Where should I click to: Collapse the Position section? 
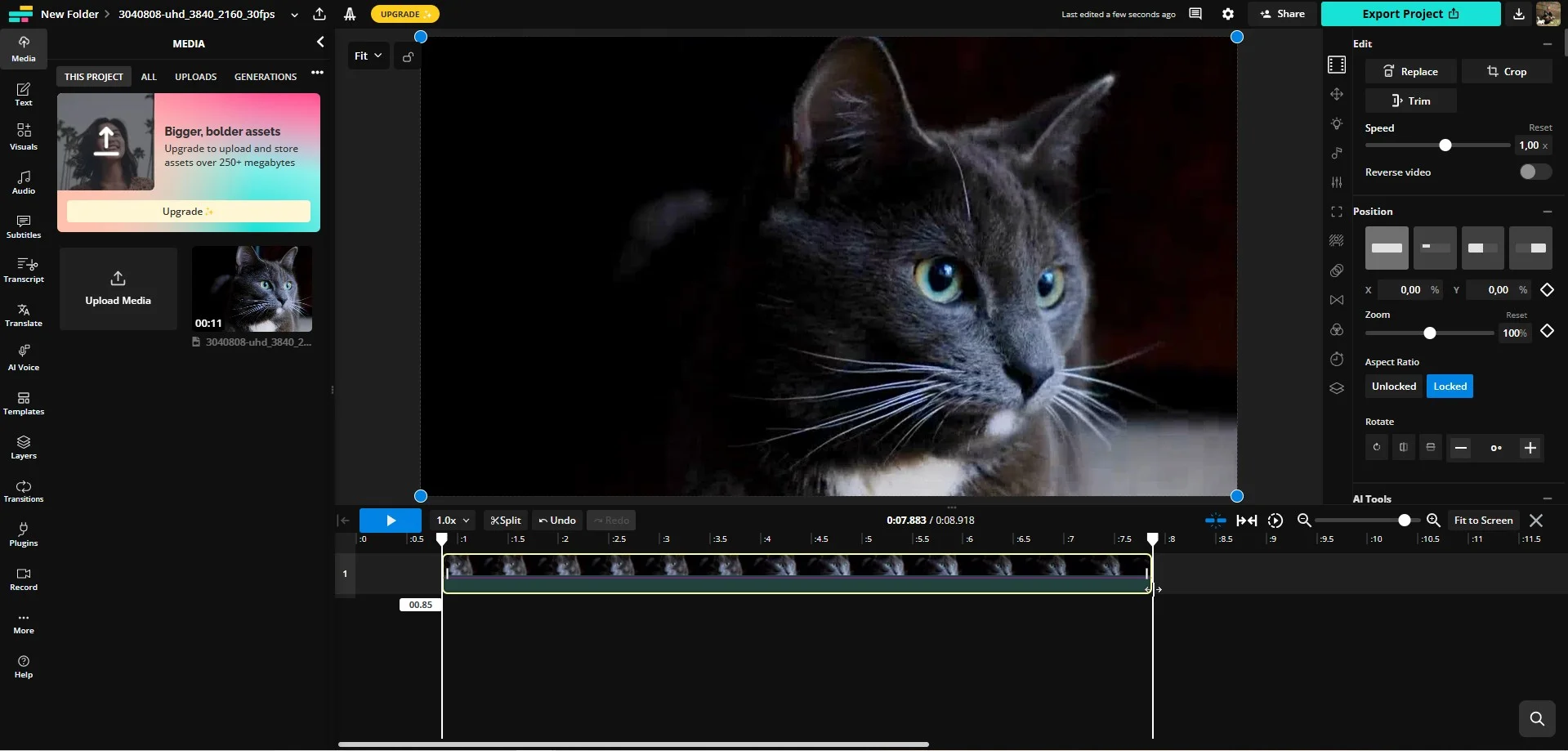[1547, 212]
